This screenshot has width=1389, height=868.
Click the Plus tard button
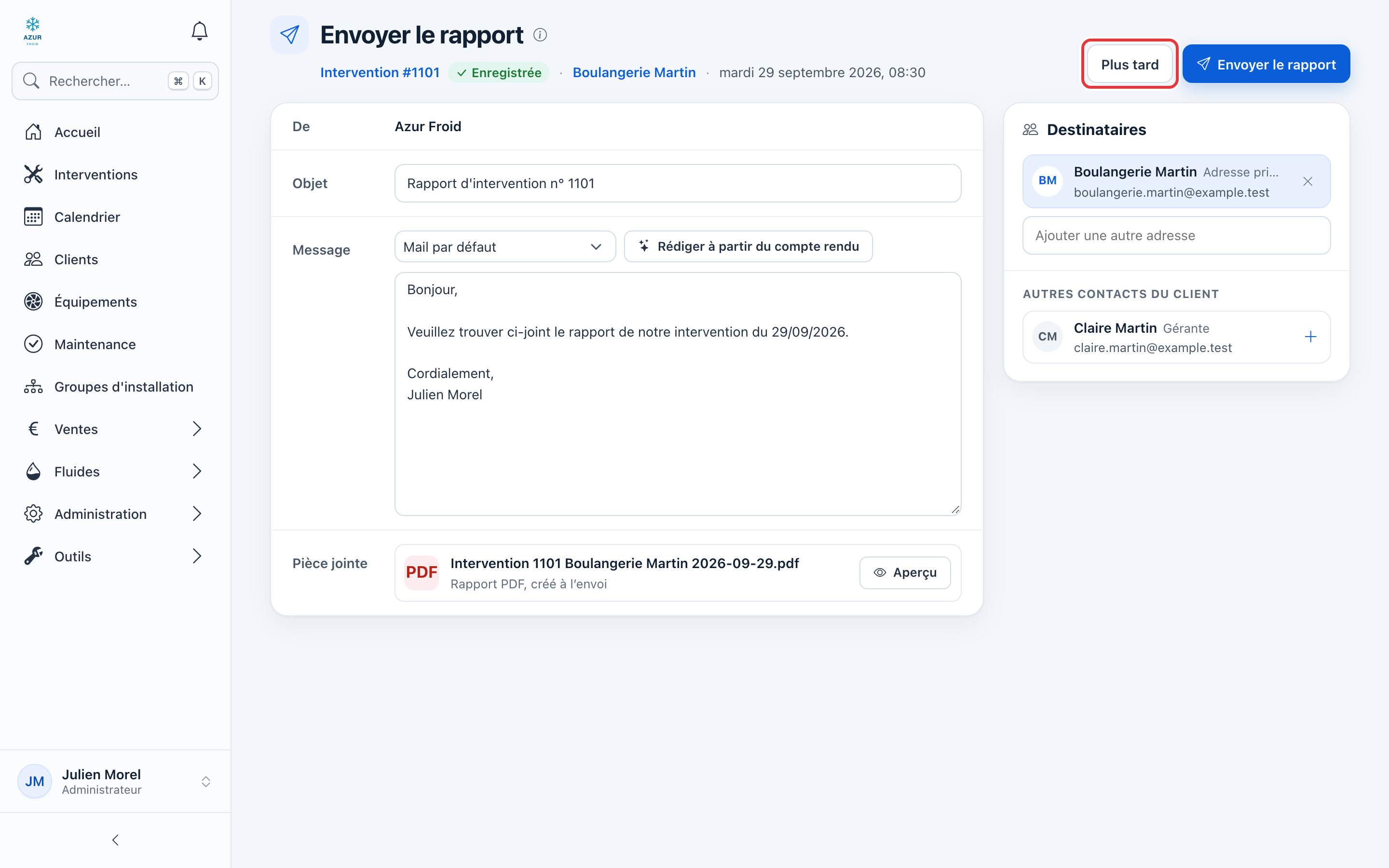point(1130,64)
